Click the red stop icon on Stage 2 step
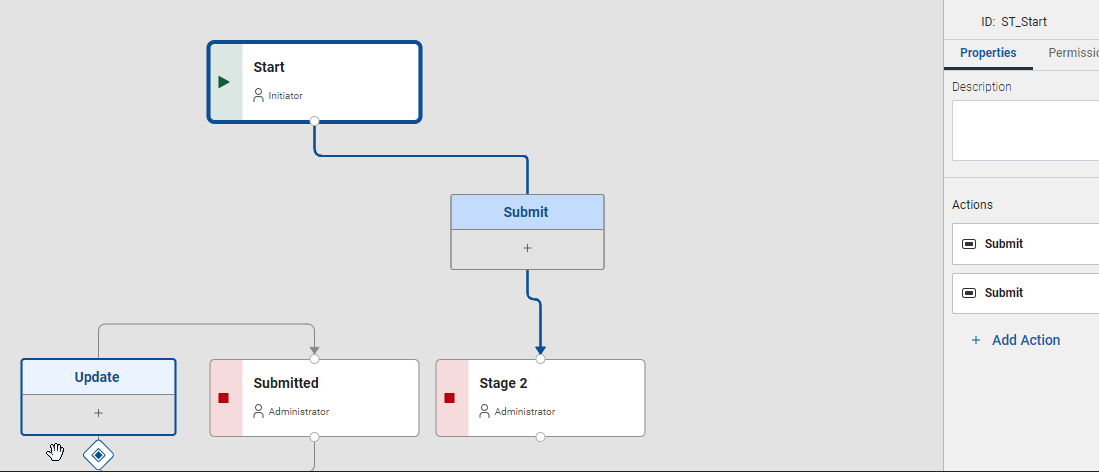Screen dimensions: 1099x472 449,398
